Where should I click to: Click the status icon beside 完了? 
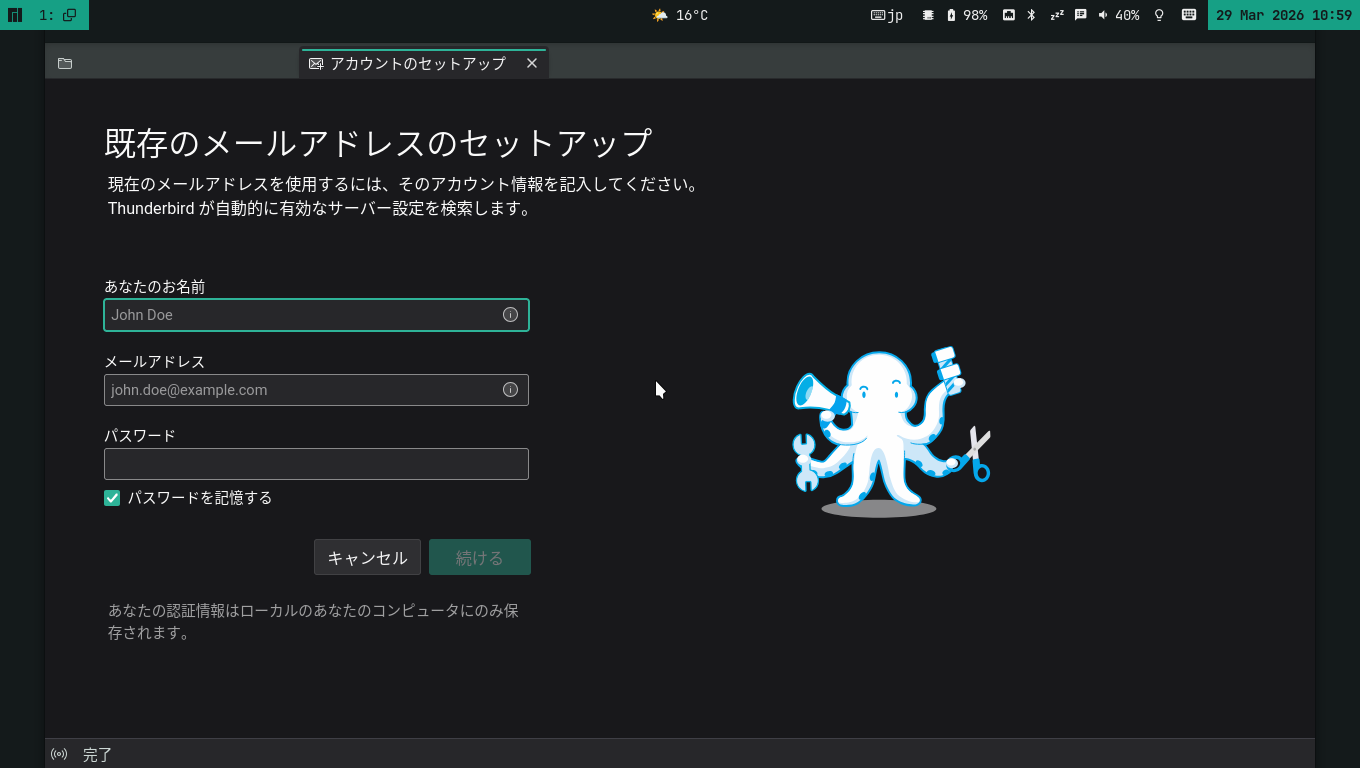point(60,755)
